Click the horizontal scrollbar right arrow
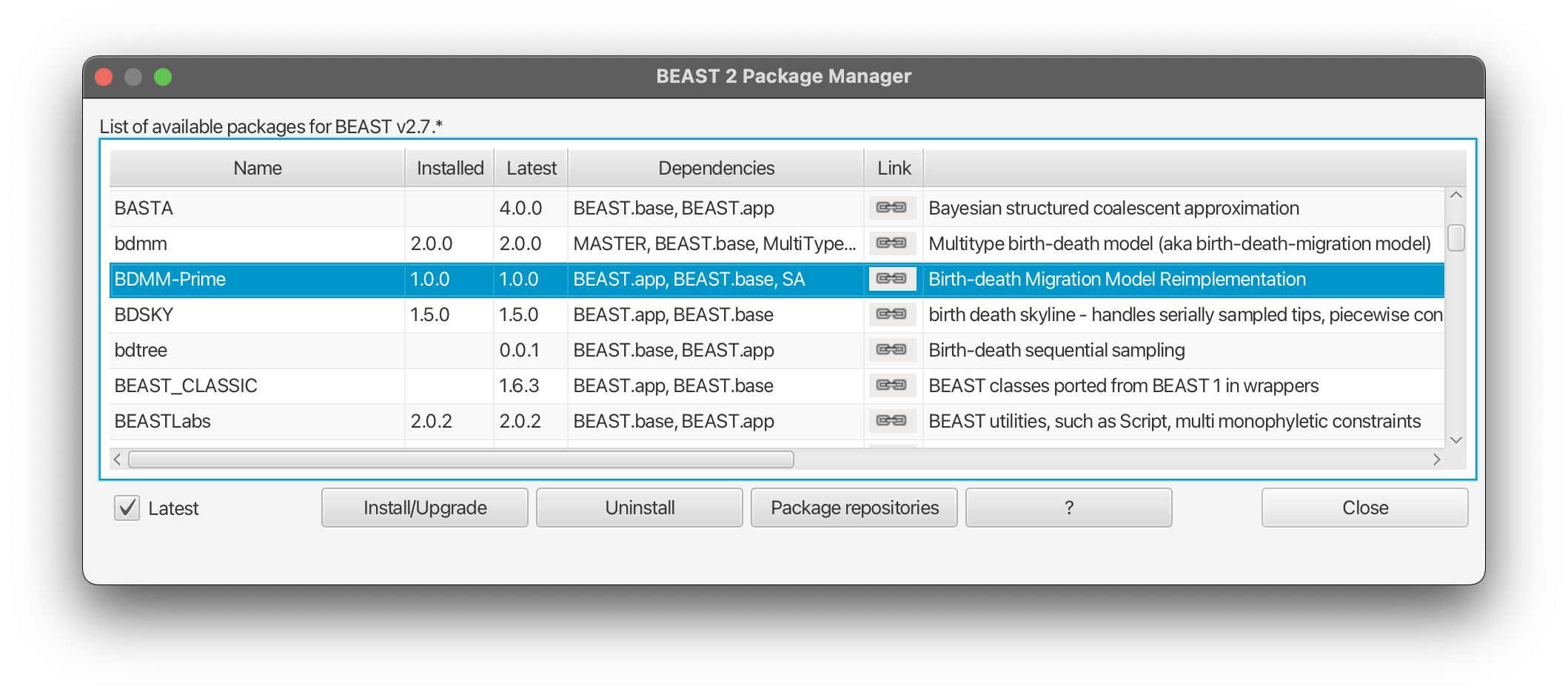 click(x=1437, y=459)
